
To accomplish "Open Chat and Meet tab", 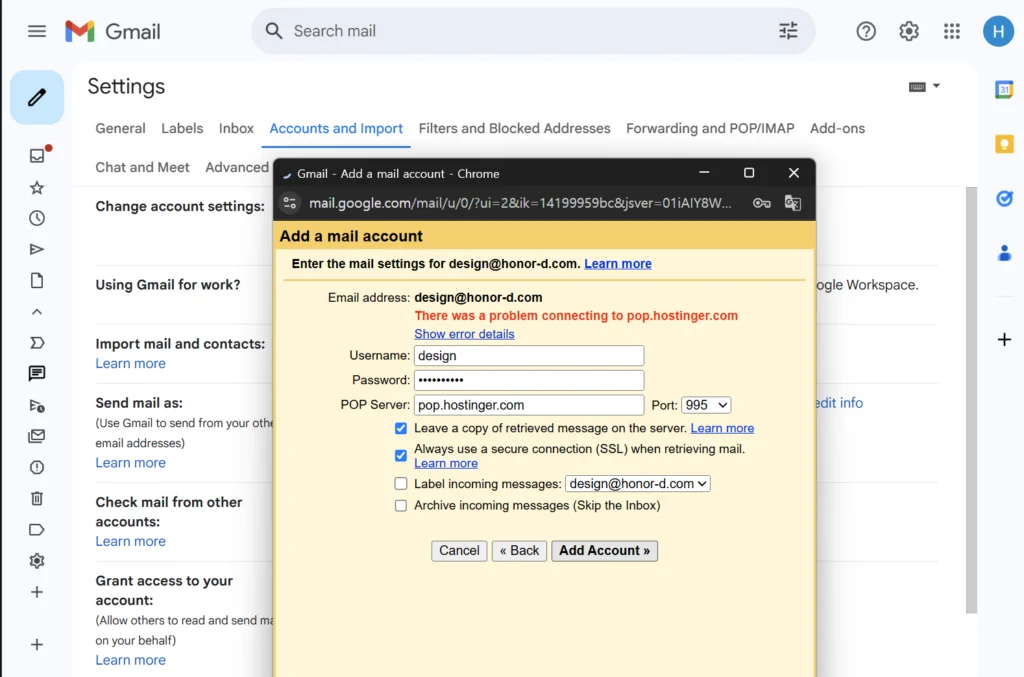I will click(142, 167).
